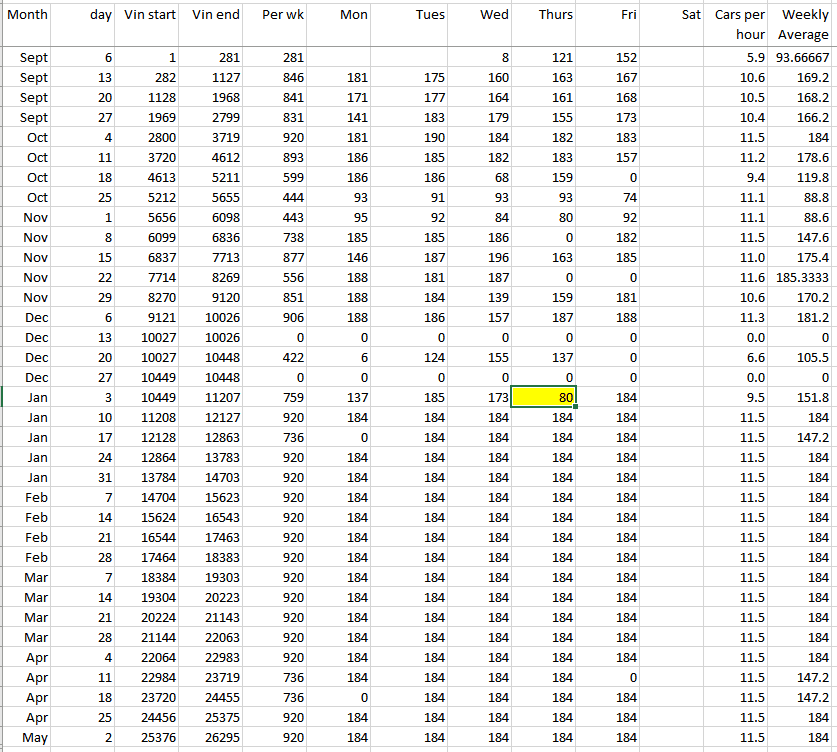Select the Wed cell with value 68
837x752 pixels.
pyautogui.click(x=479, y=177)
